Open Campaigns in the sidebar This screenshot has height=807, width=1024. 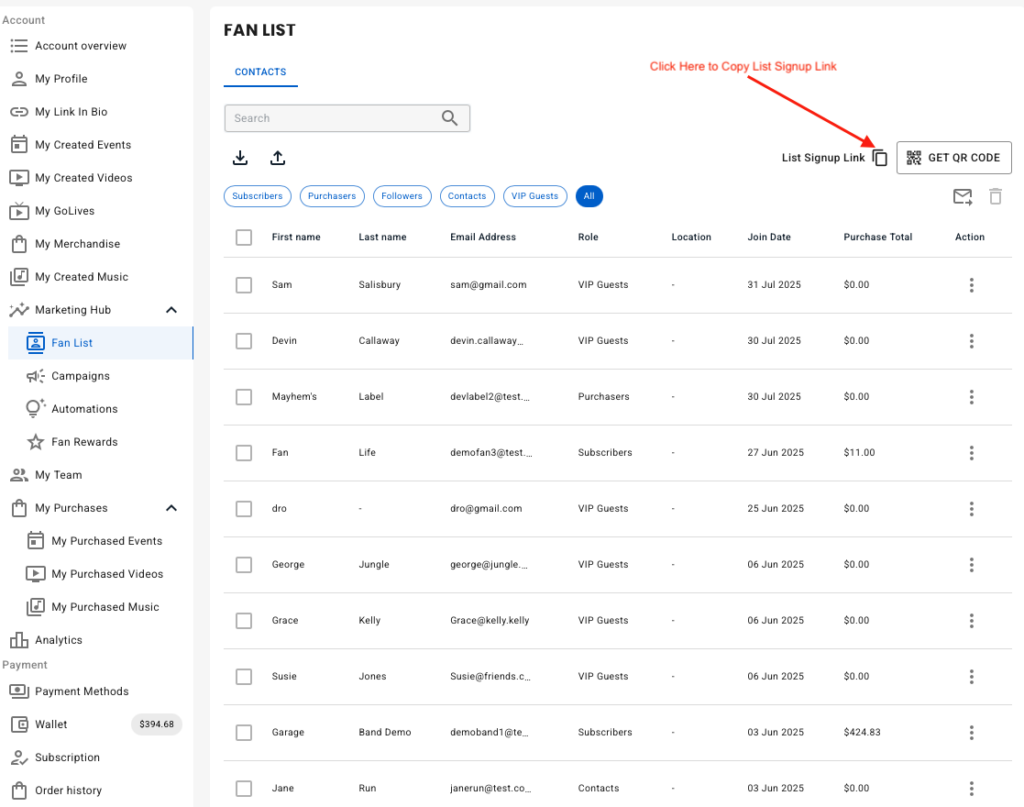click(80, 376)
